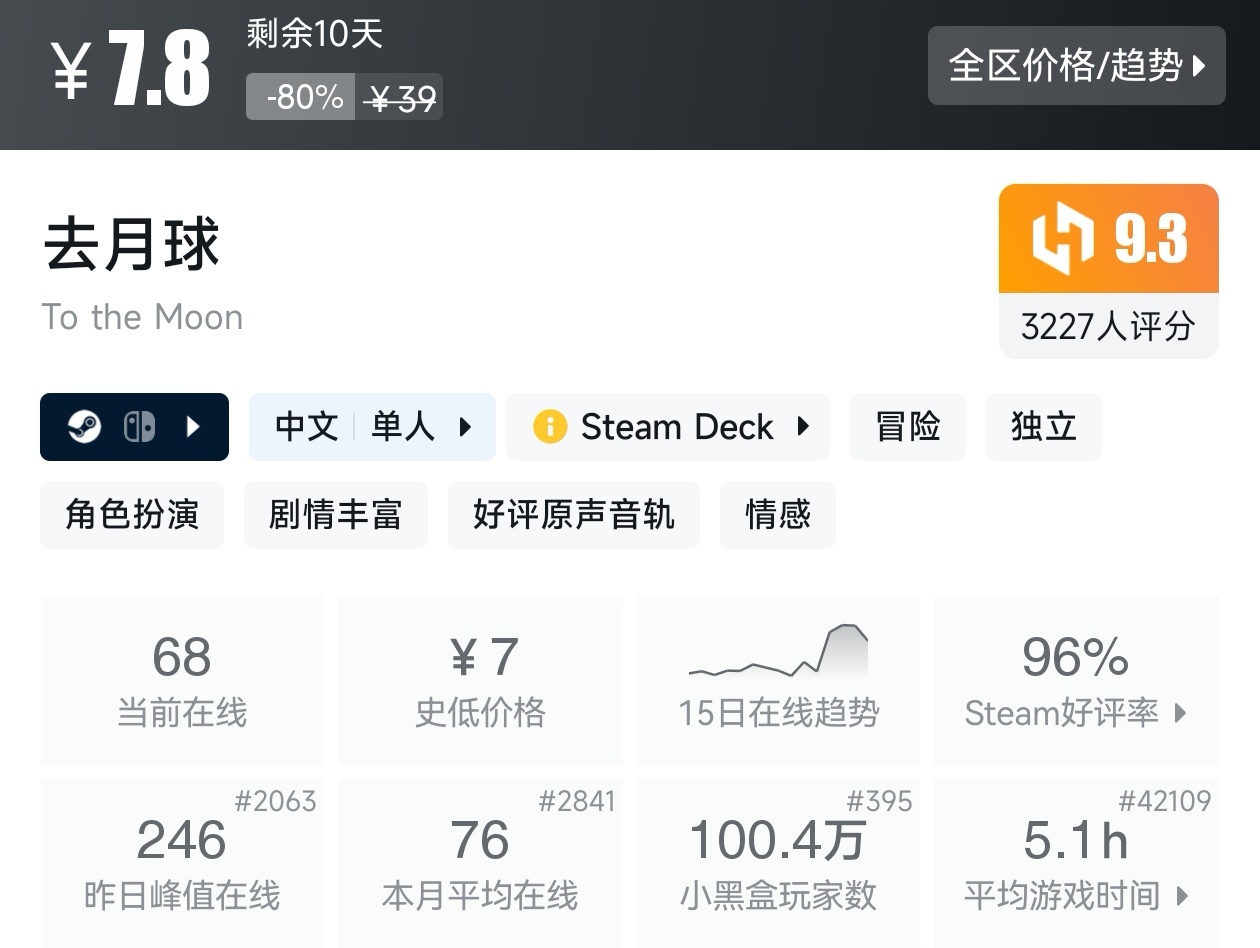Click the yellow Steam Deck info icon
The height and width of the screenshot is (948, 1260).
tap(550, 427)
